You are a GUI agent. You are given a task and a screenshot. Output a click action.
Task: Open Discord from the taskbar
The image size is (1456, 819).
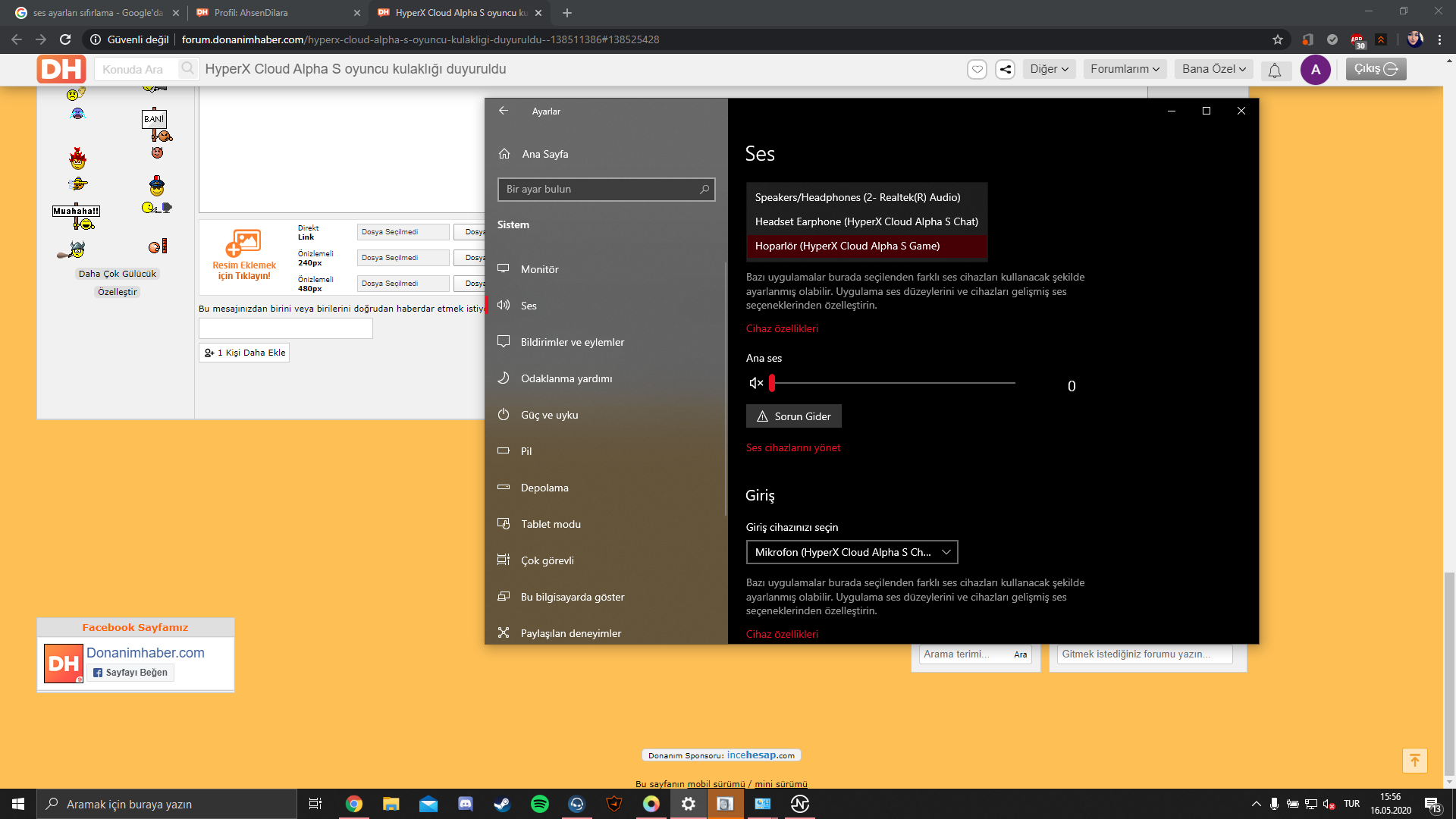click(x=466, y=804)
